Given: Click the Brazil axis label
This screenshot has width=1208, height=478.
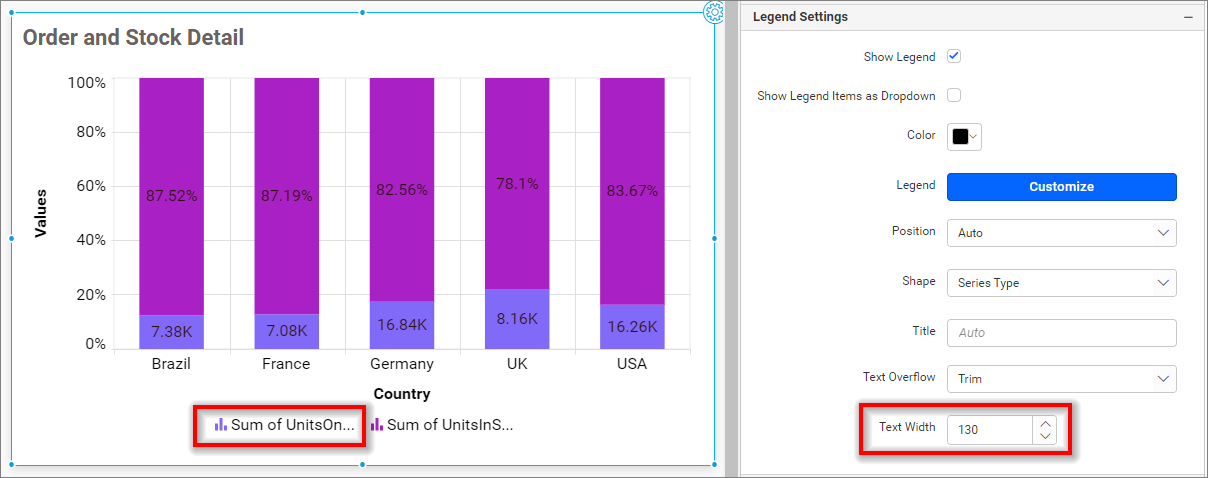Looking at the screenshot, I should coord(171,364).
